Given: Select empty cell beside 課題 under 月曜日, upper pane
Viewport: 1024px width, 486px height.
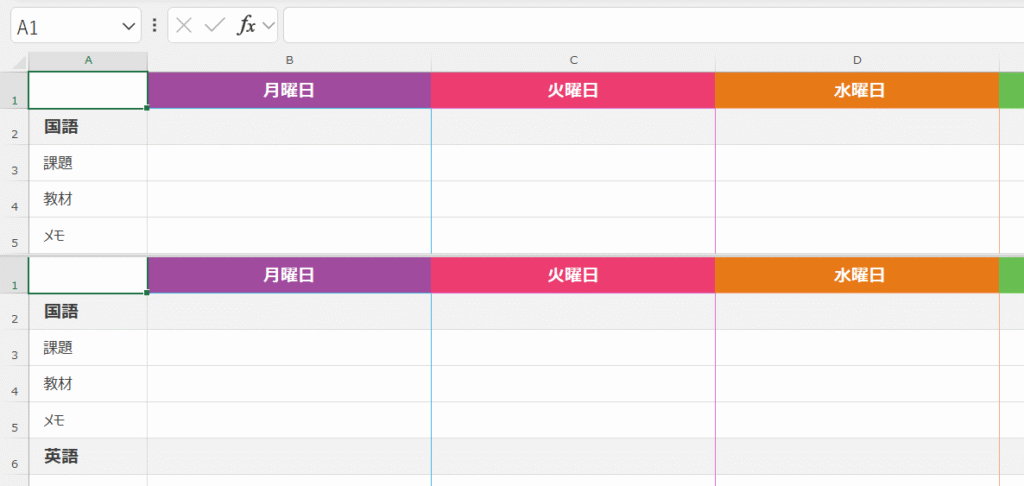Looking at the screenshot, I should click(x=289, y=163).
